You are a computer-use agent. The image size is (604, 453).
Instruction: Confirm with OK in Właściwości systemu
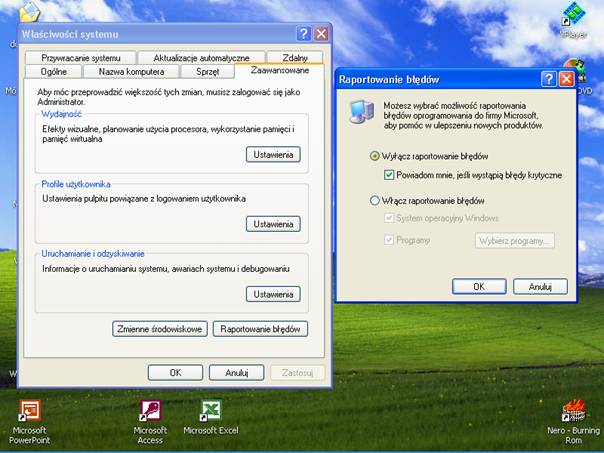(x=175, y=372)
